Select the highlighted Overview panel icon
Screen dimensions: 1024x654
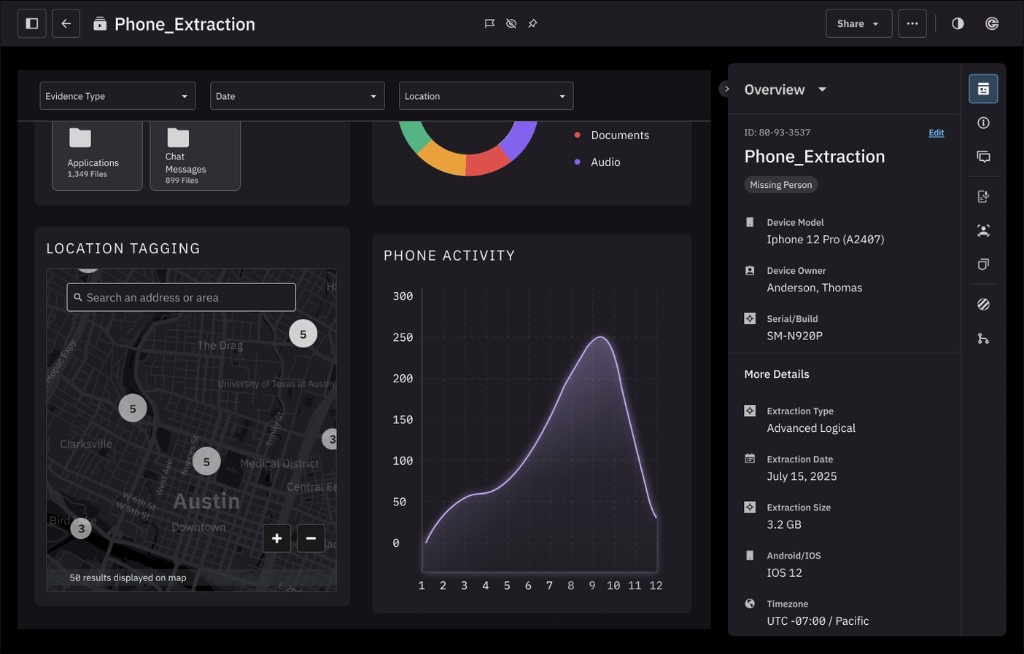point(983,88)
